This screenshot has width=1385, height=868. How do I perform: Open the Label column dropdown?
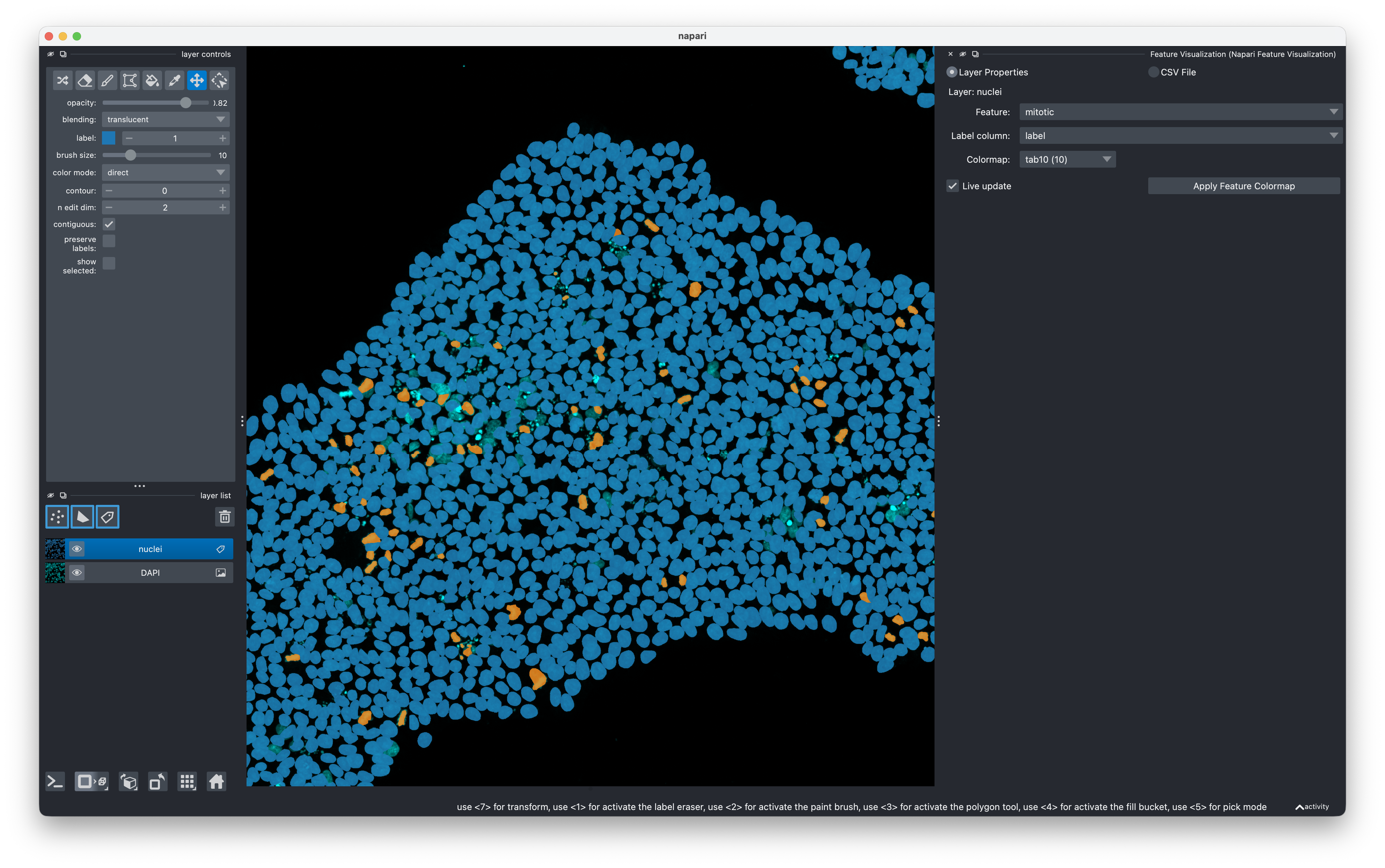(x=1180, y=136)
